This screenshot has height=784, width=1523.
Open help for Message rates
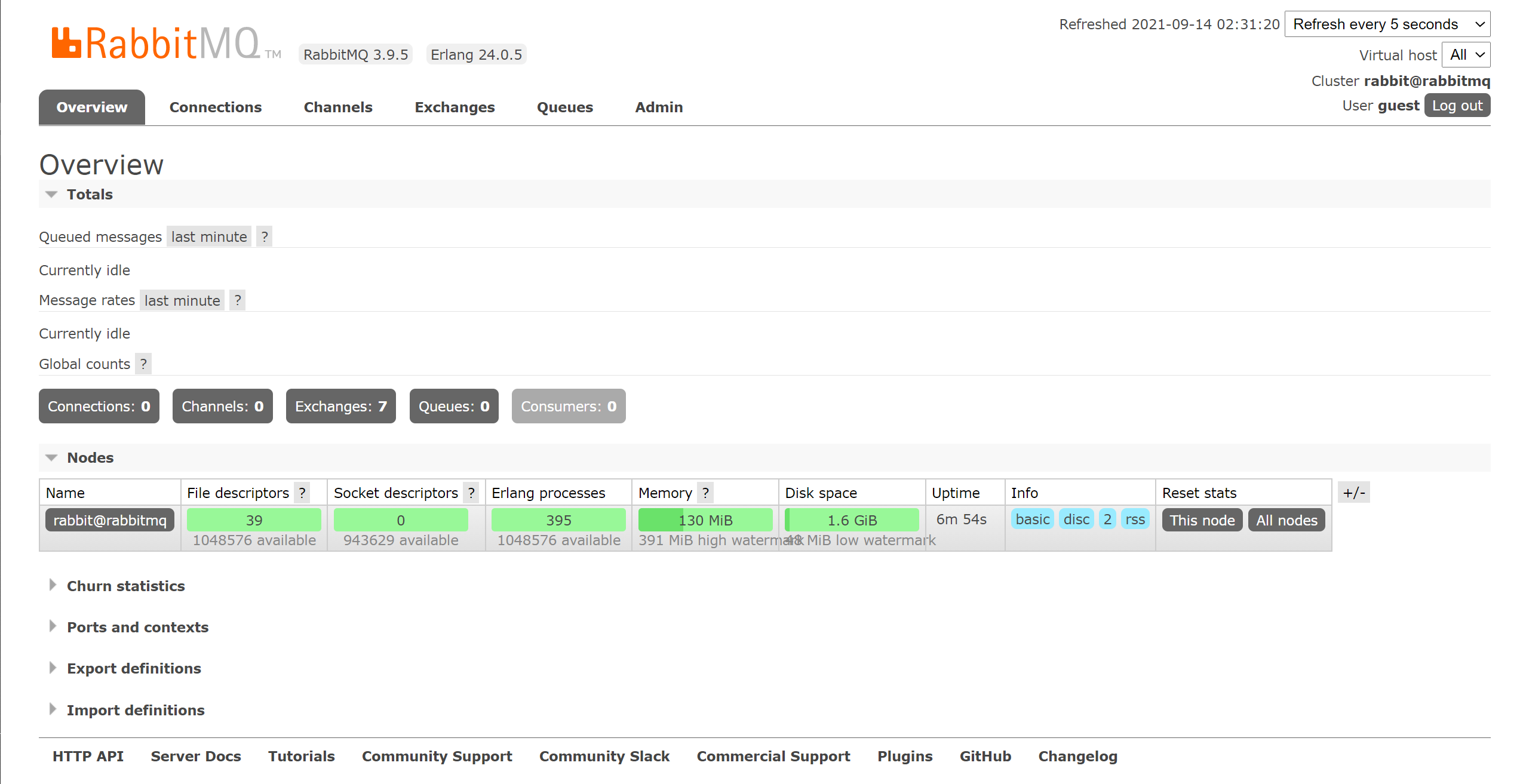point(238,300)
